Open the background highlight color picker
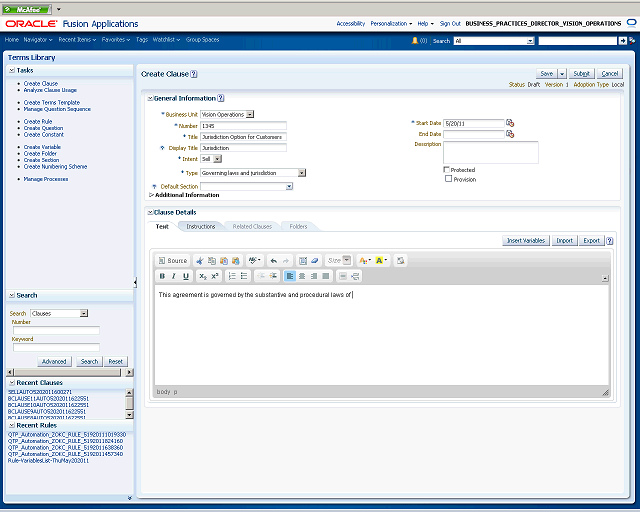This screenshot has height=512, width=640. (x=381, y=260)
